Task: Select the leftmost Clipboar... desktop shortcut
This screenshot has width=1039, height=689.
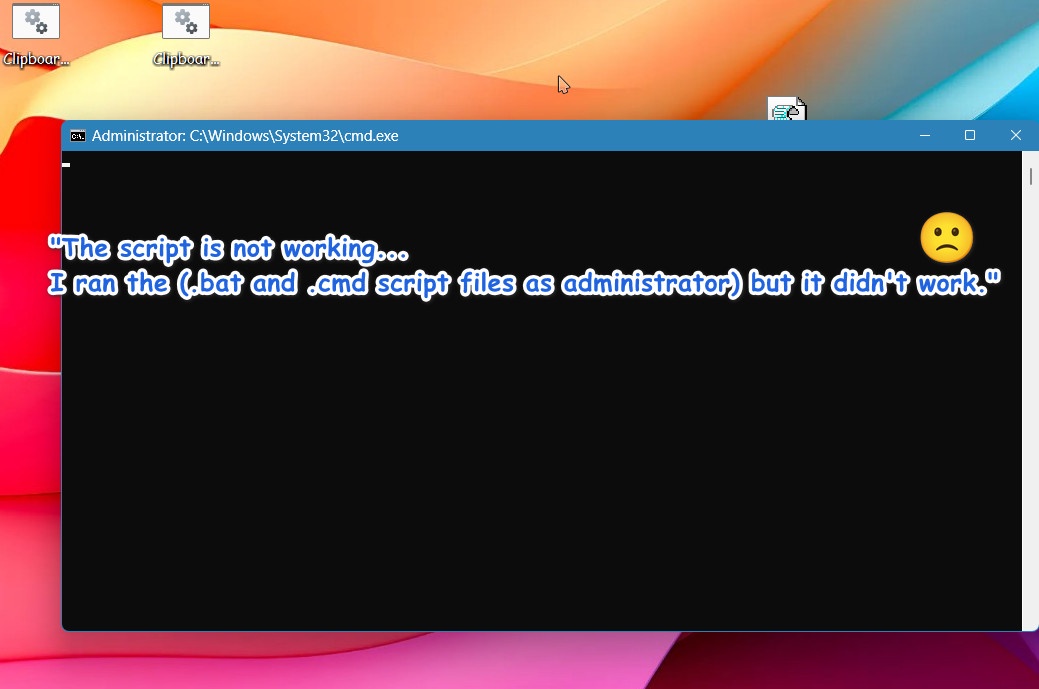Action: coord(36,34)
